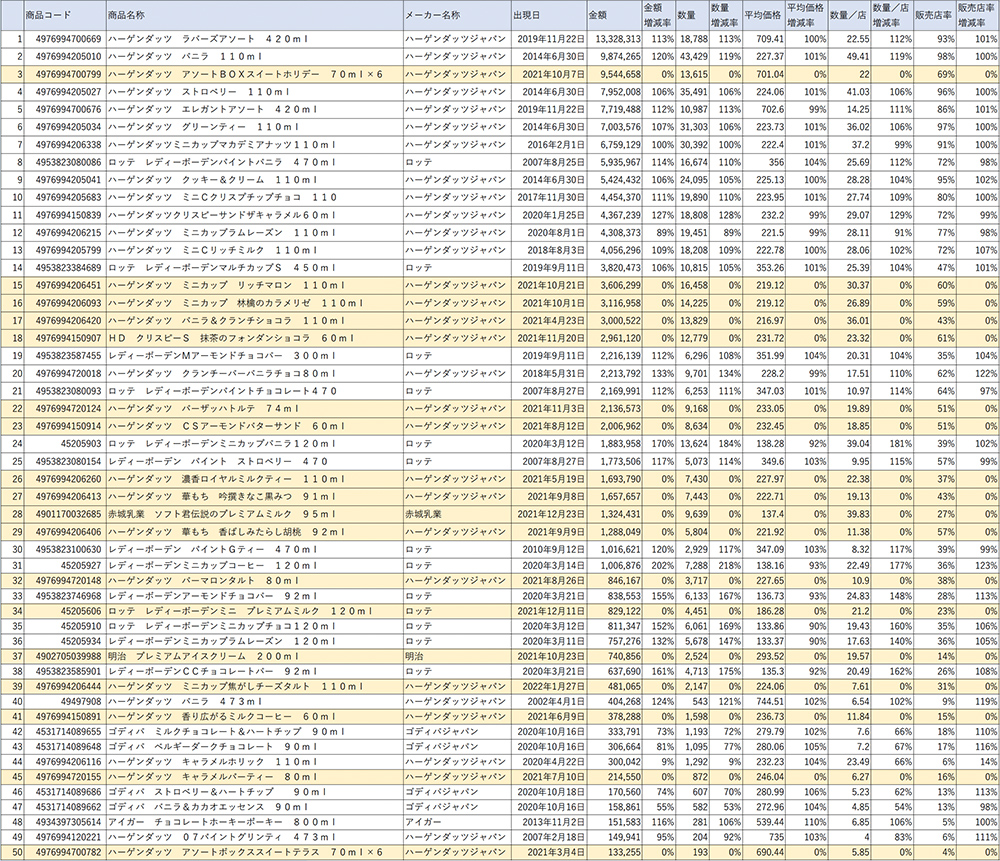Click date cell 2007年8月25日
This screenshot has width=1000, height=861.
[548, 162]
